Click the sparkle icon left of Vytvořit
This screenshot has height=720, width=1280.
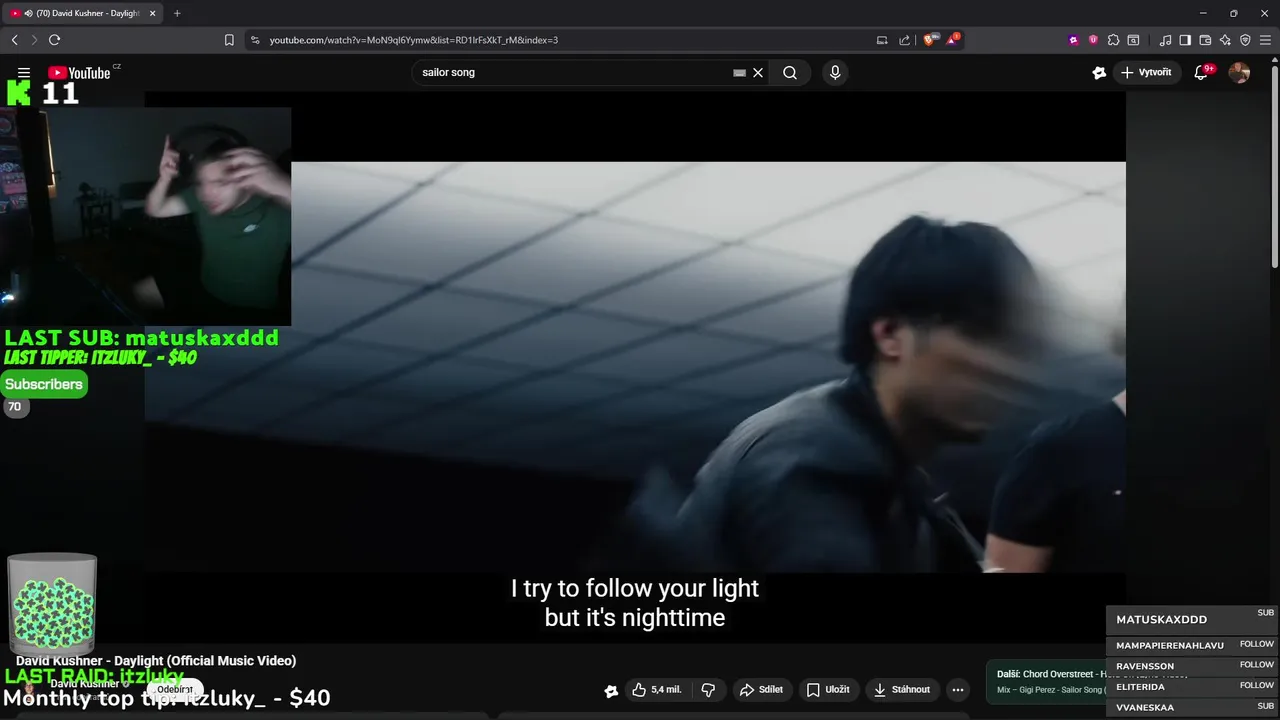click(1099, 73)
